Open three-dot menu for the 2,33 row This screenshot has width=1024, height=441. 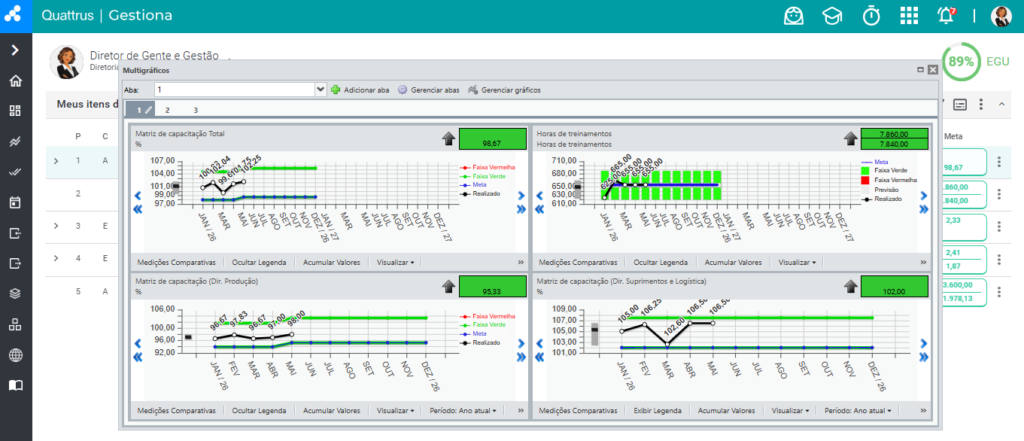999,226
